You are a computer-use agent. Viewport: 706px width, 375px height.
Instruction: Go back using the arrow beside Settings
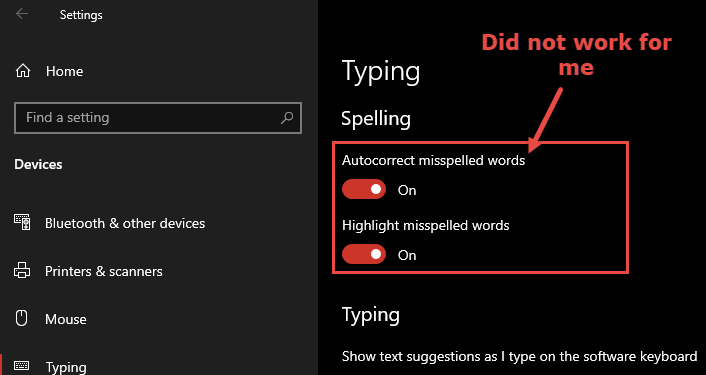click(22, 14)
